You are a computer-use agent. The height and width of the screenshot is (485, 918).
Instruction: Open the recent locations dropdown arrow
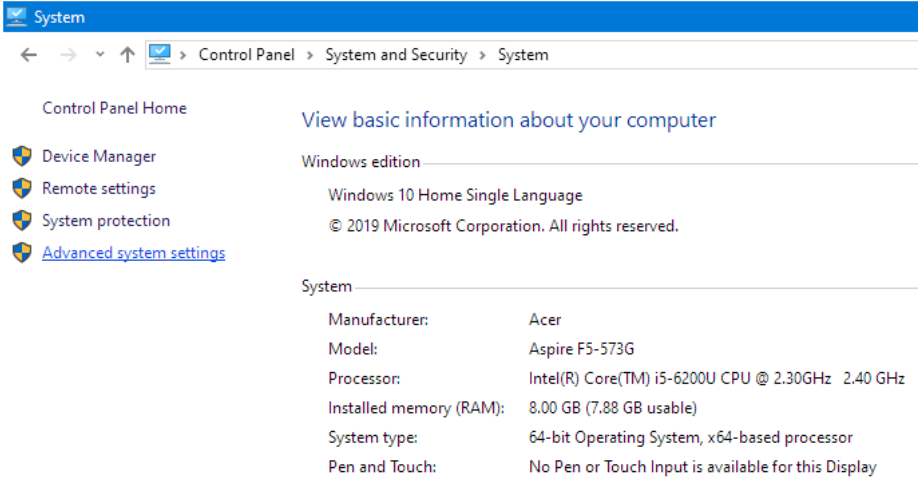point(99,56)
